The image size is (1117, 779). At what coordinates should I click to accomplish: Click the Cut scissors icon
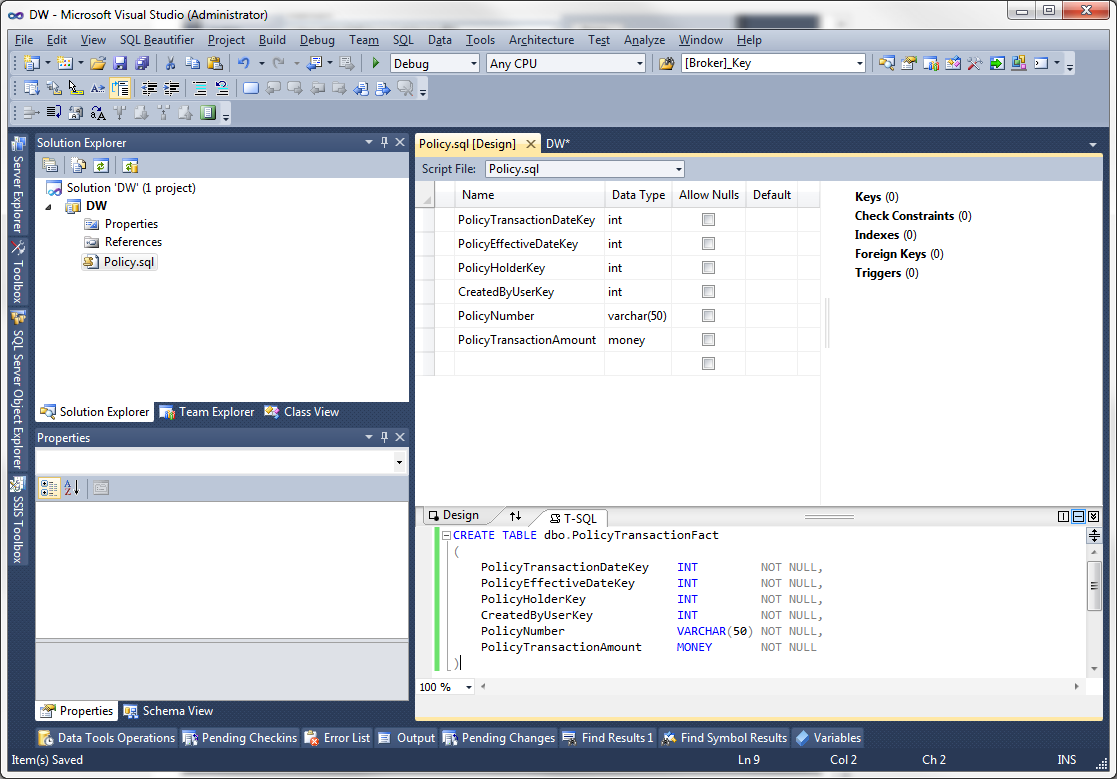(170, 63)
